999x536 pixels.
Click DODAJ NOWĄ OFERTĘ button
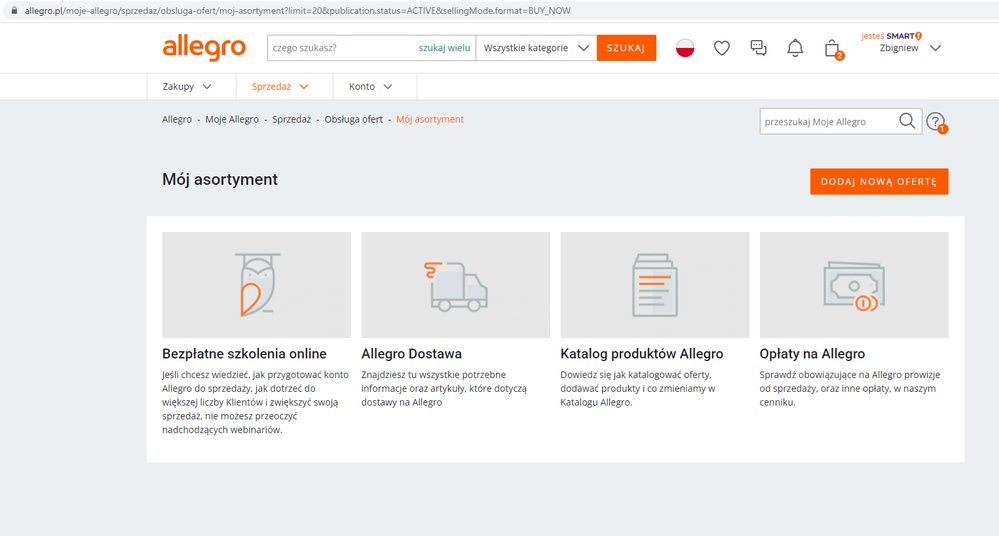879,182
